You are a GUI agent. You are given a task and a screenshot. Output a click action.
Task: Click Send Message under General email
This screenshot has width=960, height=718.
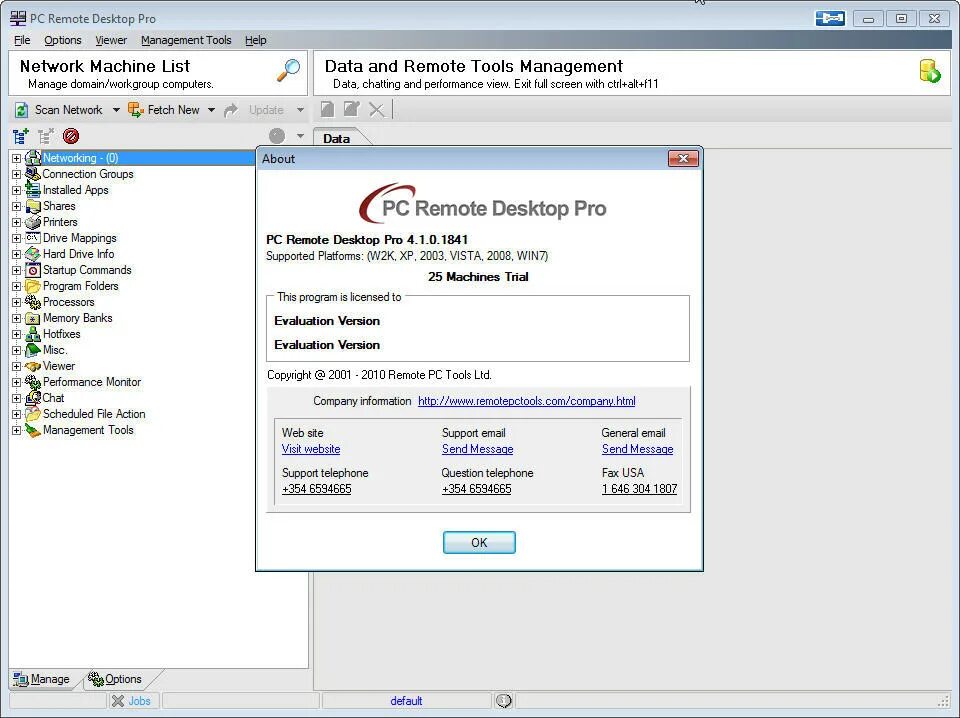[x=637, y=449]
